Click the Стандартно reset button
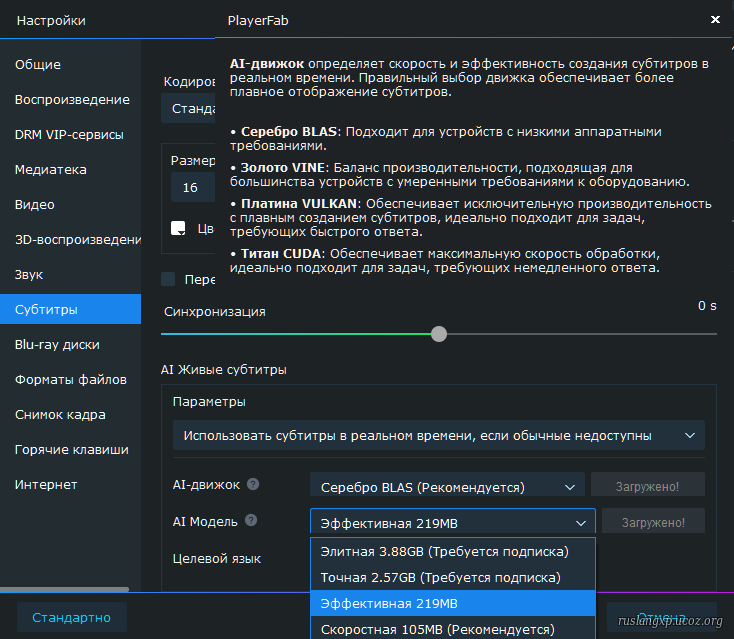 click(x=71, y=617)
